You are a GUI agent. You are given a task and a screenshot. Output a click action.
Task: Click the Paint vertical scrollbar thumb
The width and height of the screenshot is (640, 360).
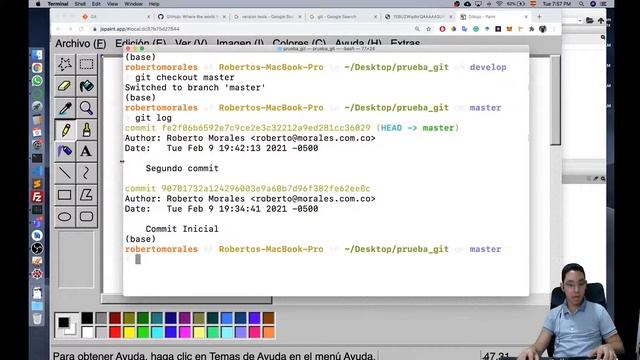pos(555,100)
